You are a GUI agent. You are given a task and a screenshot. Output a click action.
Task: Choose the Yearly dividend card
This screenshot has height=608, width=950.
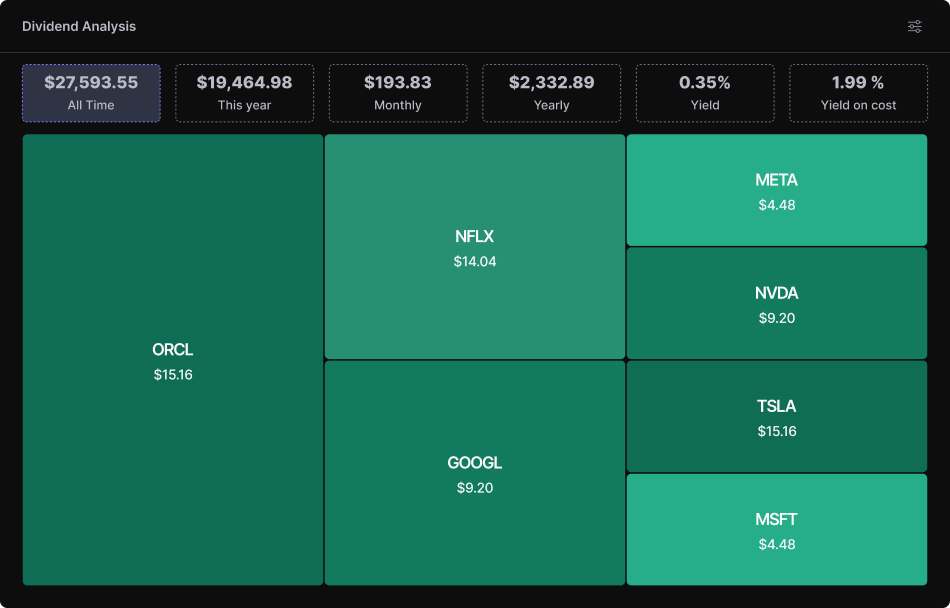(x=551, y=94)
